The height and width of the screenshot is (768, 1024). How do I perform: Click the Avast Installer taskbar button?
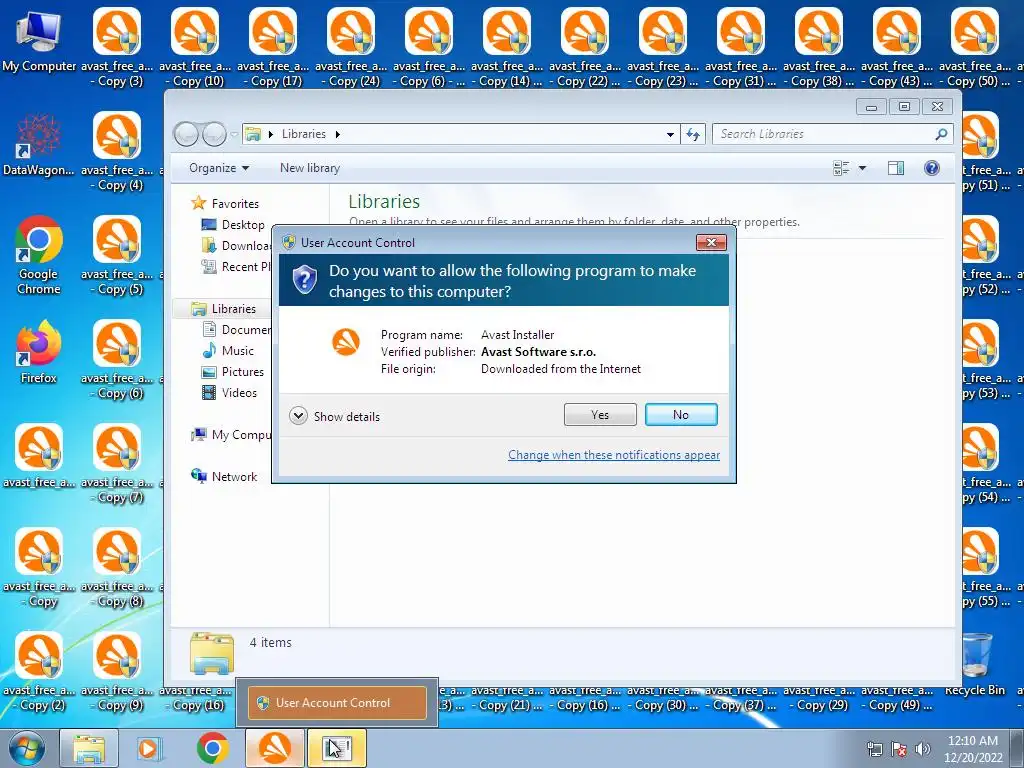(274, 748)
